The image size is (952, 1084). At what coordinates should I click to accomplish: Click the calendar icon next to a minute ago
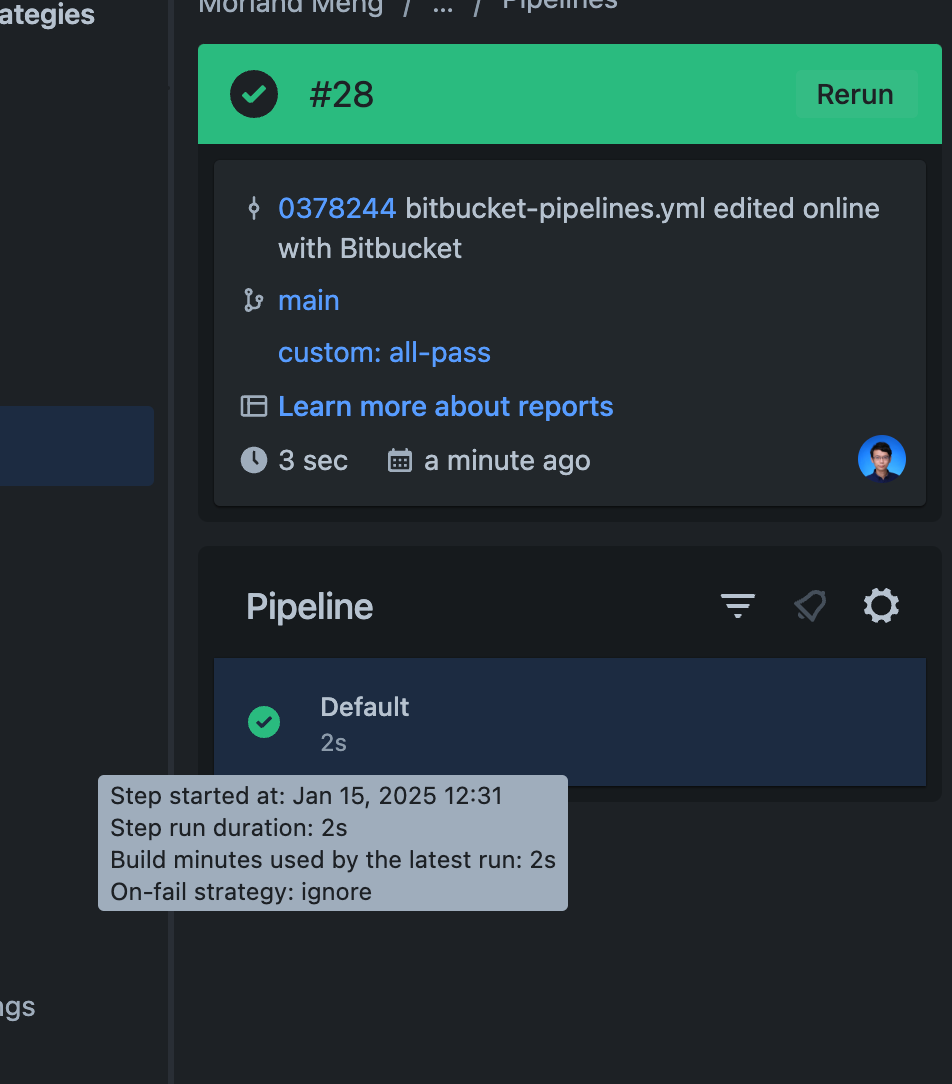(398, 459)
